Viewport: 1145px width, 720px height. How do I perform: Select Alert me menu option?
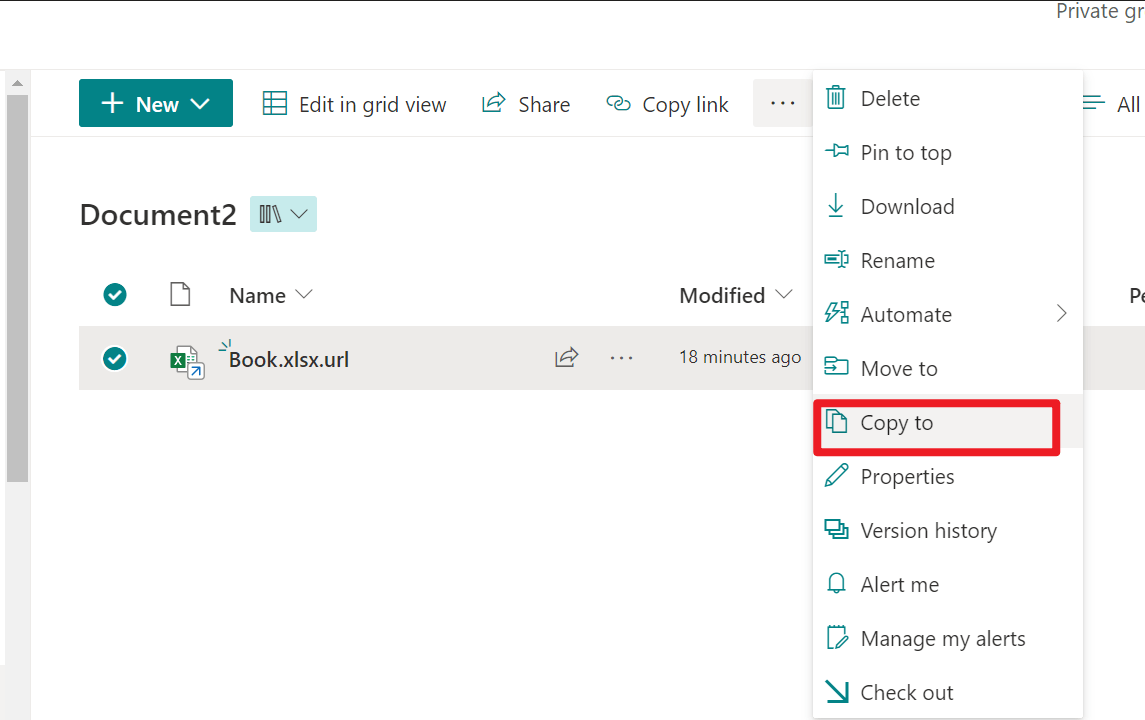pyautogui.click(x=948, y=585)
